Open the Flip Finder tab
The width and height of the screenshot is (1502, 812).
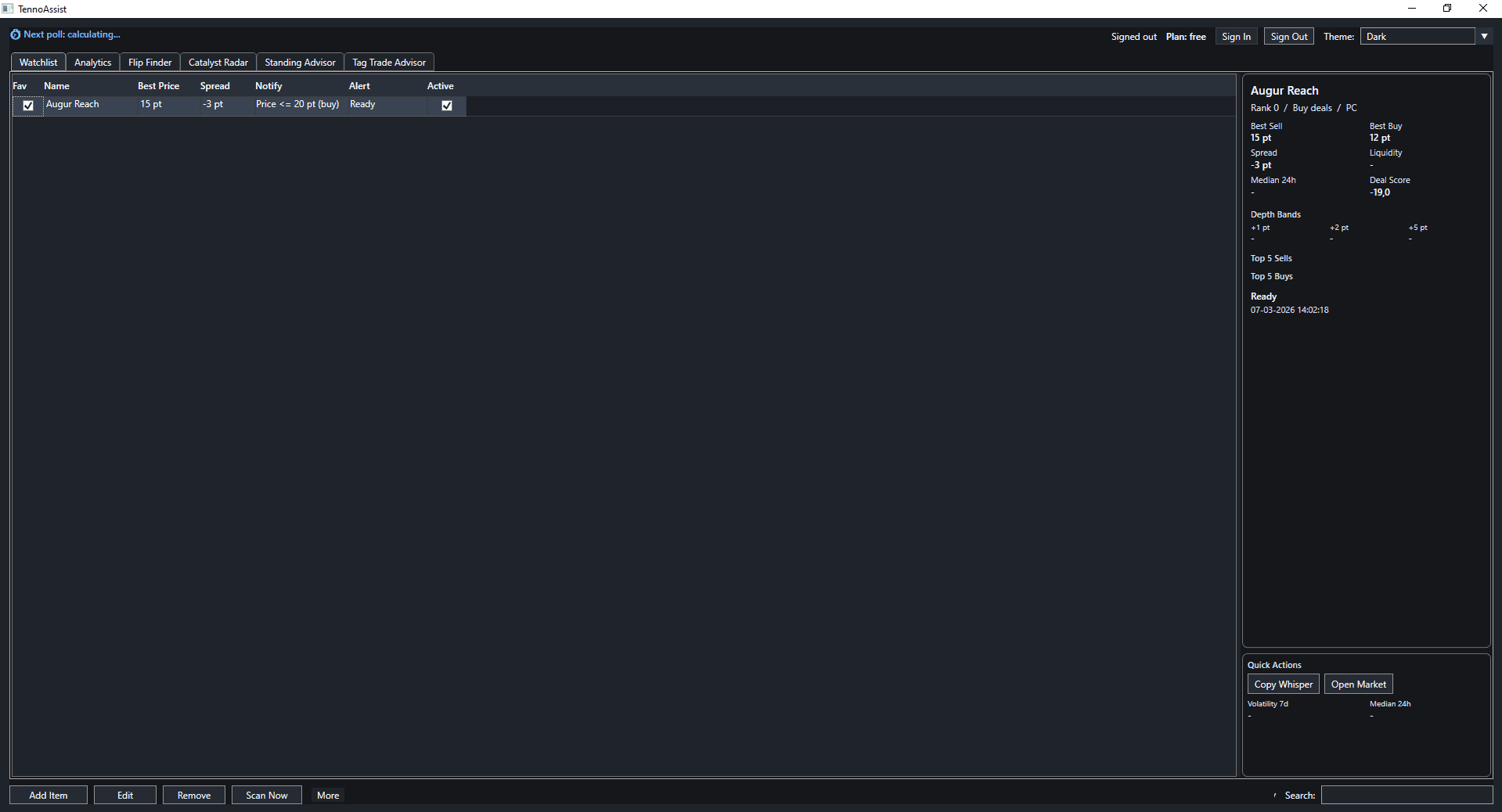tap(149, 62)
